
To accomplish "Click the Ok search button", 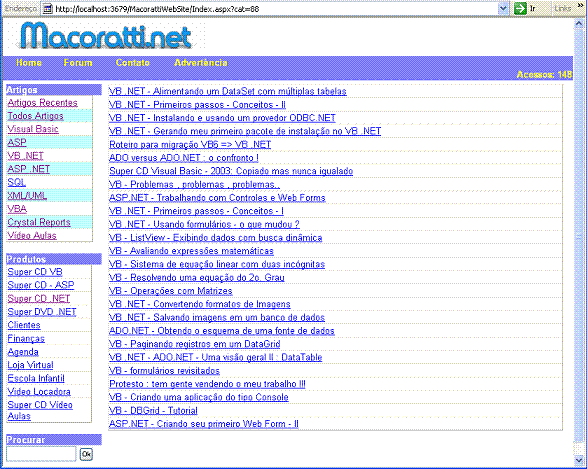I will click(86, 454).
